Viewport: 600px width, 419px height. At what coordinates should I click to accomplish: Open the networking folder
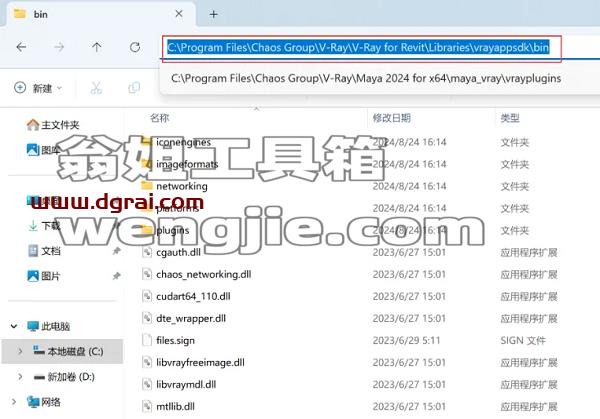point(182,186)
